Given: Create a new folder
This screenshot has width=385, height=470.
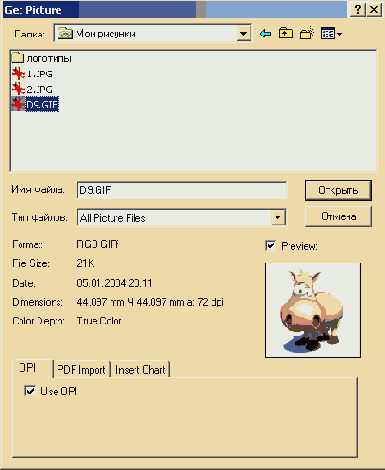Looking at the screenshot, I should tap(307, 33).
